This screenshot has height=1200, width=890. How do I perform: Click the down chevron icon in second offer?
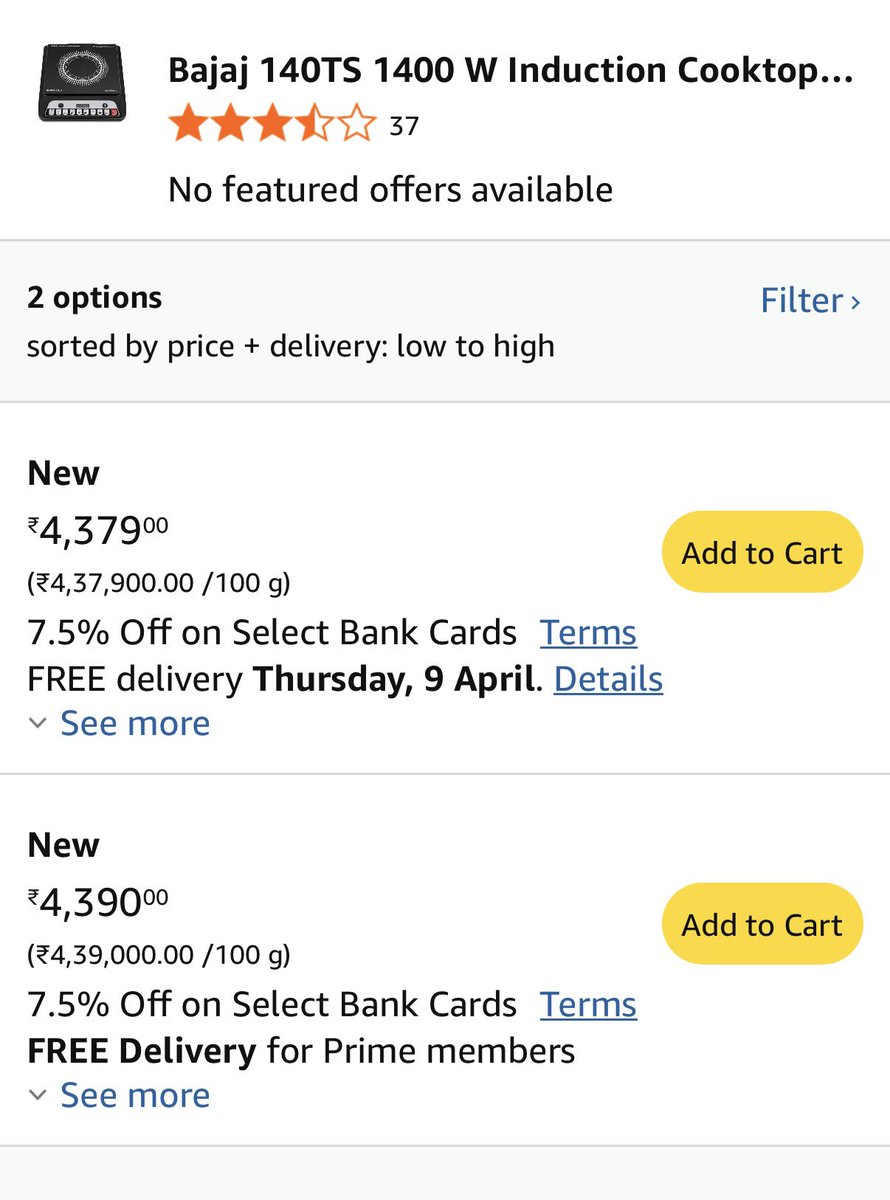[37, 1095]
